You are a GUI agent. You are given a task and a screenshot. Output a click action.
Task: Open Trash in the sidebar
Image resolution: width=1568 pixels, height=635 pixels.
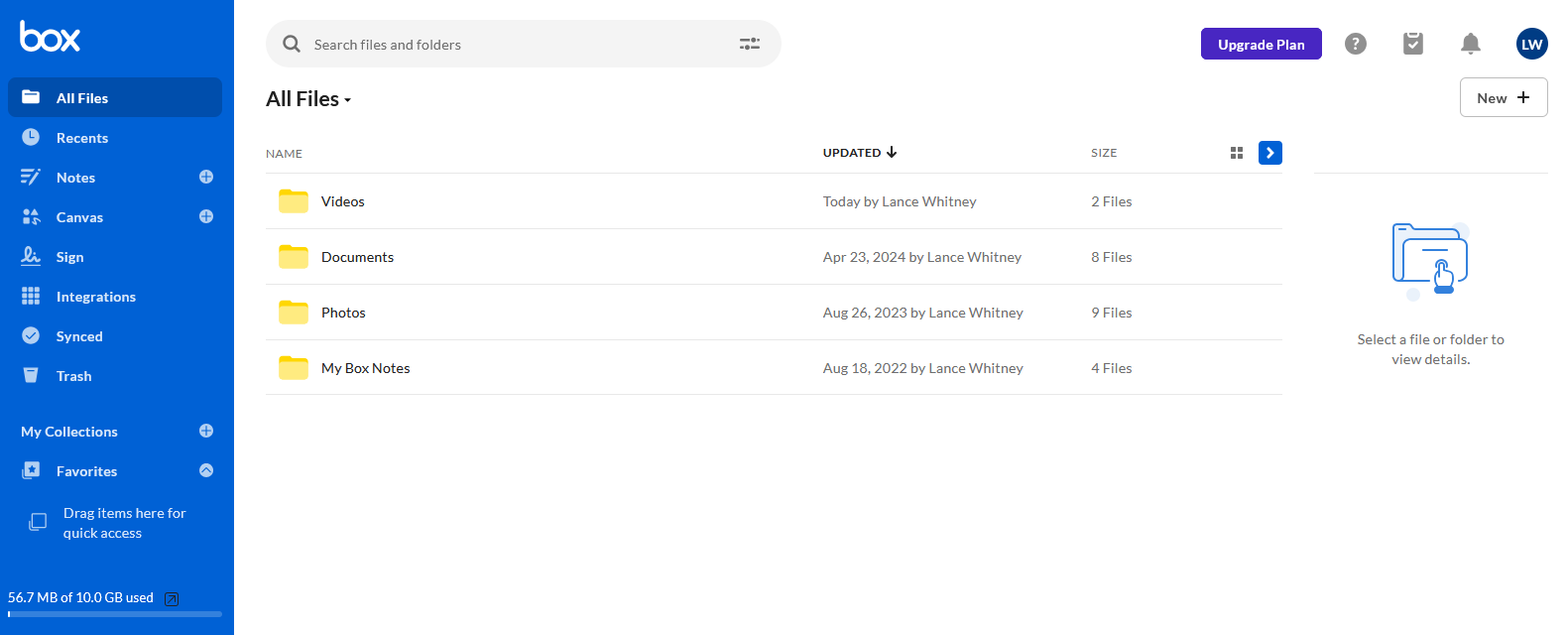73,376
